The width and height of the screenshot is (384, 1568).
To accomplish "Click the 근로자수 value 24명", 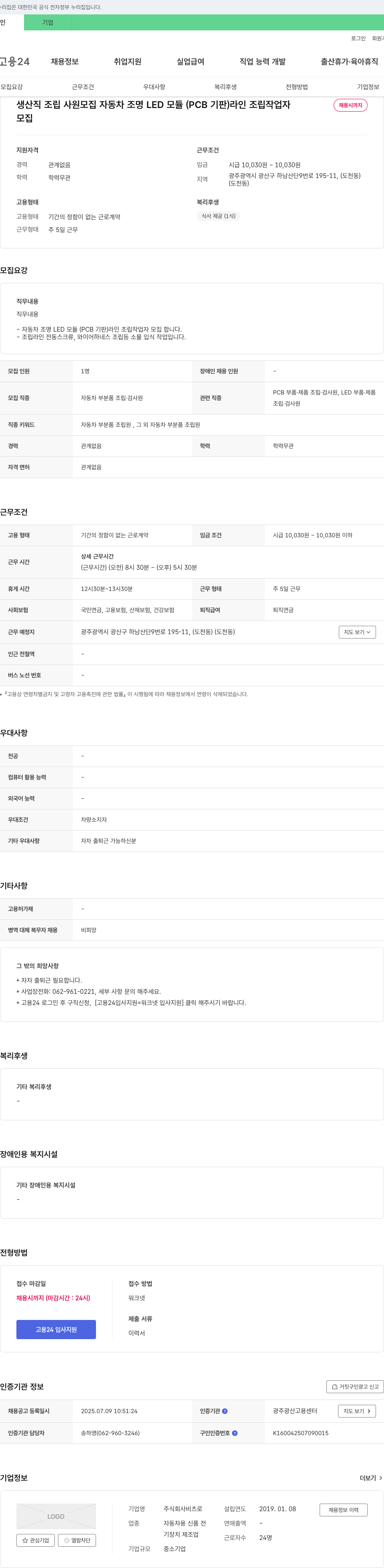I will pyautogui.click(x=265, y=1538).
